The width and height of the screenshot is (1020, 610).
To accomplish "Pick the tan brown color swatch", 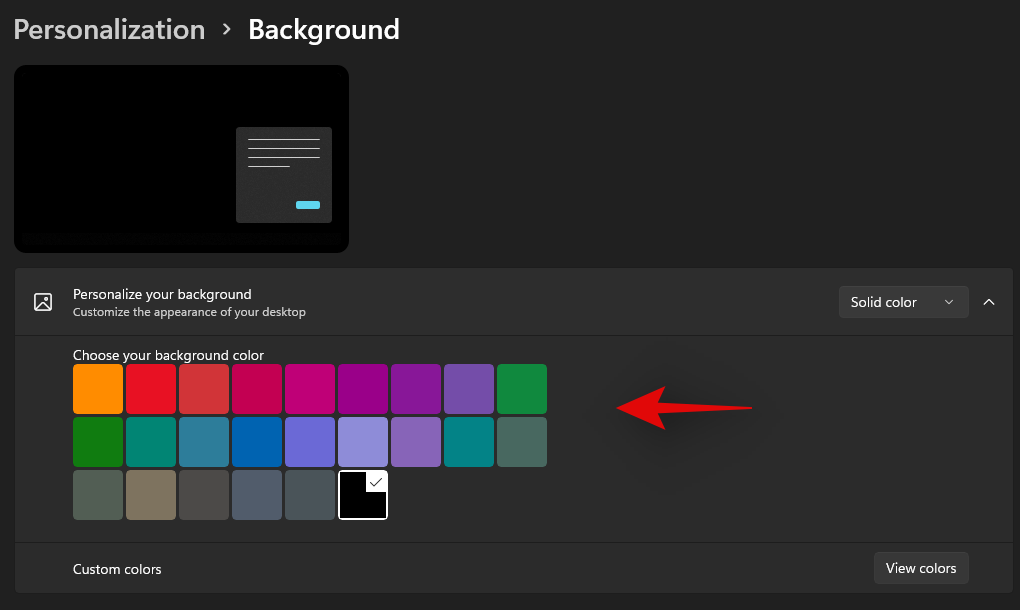I will (x=150, y=494).
